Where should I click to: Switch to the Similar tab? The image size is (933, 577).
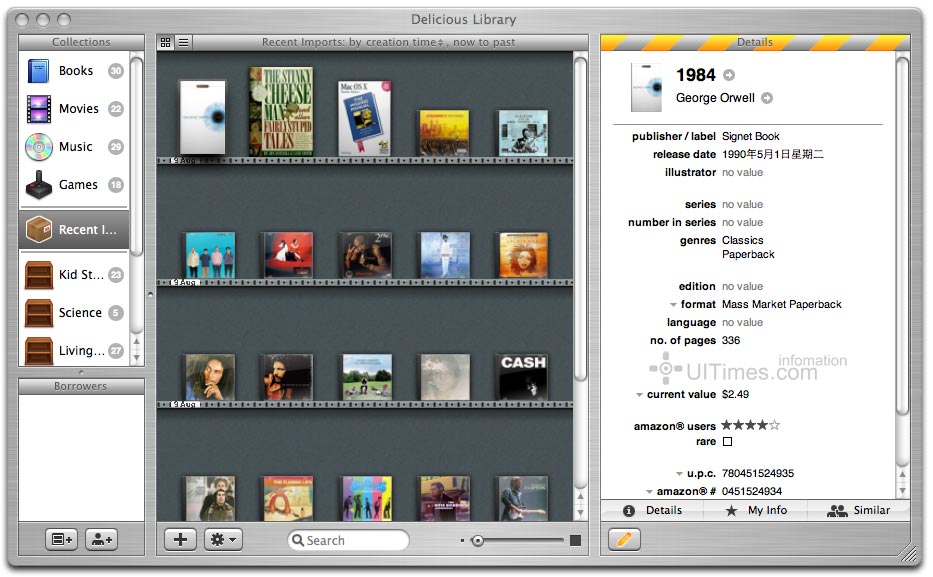tap(859, 510)
